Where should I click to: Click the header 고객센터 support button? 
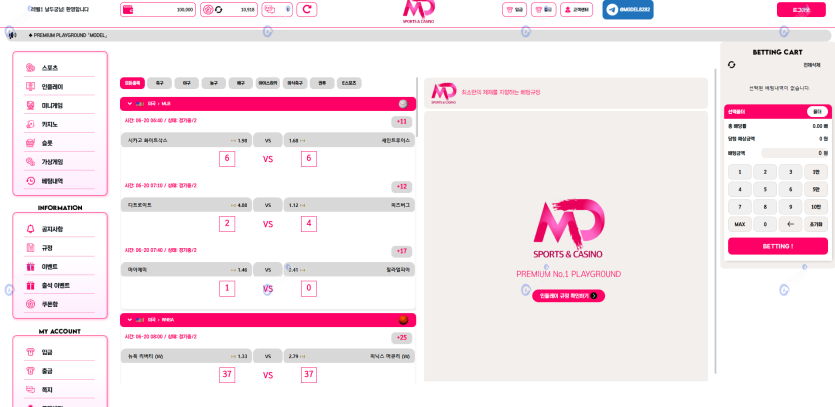(x=576, y=10)
